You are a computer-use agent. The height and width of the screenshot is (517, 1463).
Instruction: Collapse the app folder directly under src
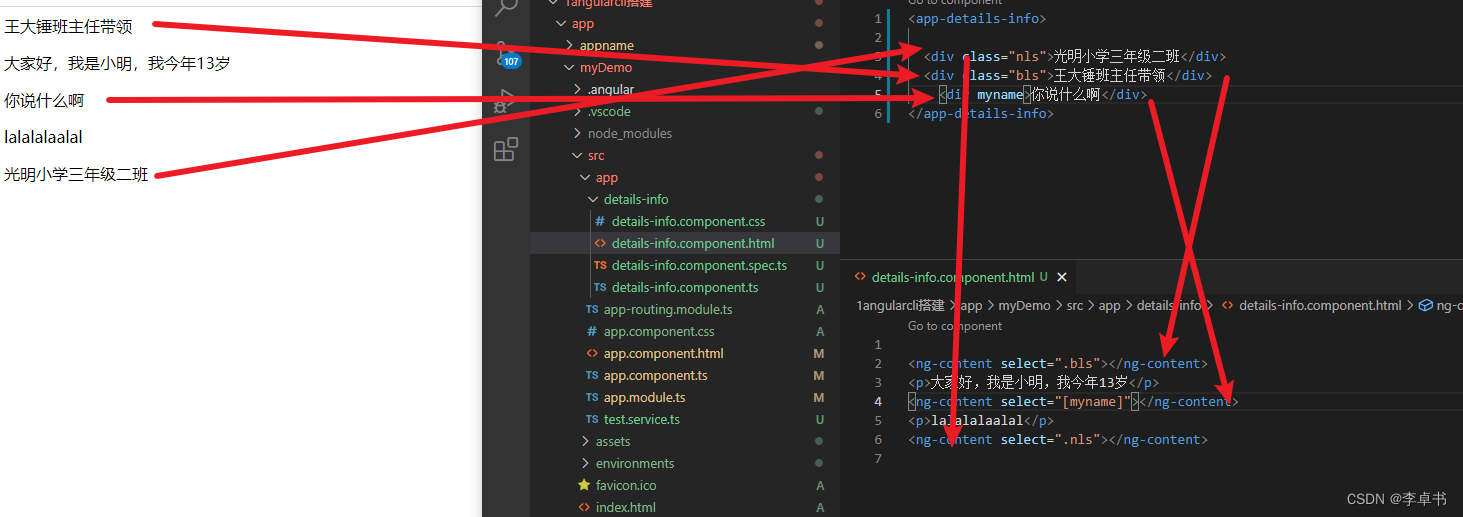coord(586,178)
